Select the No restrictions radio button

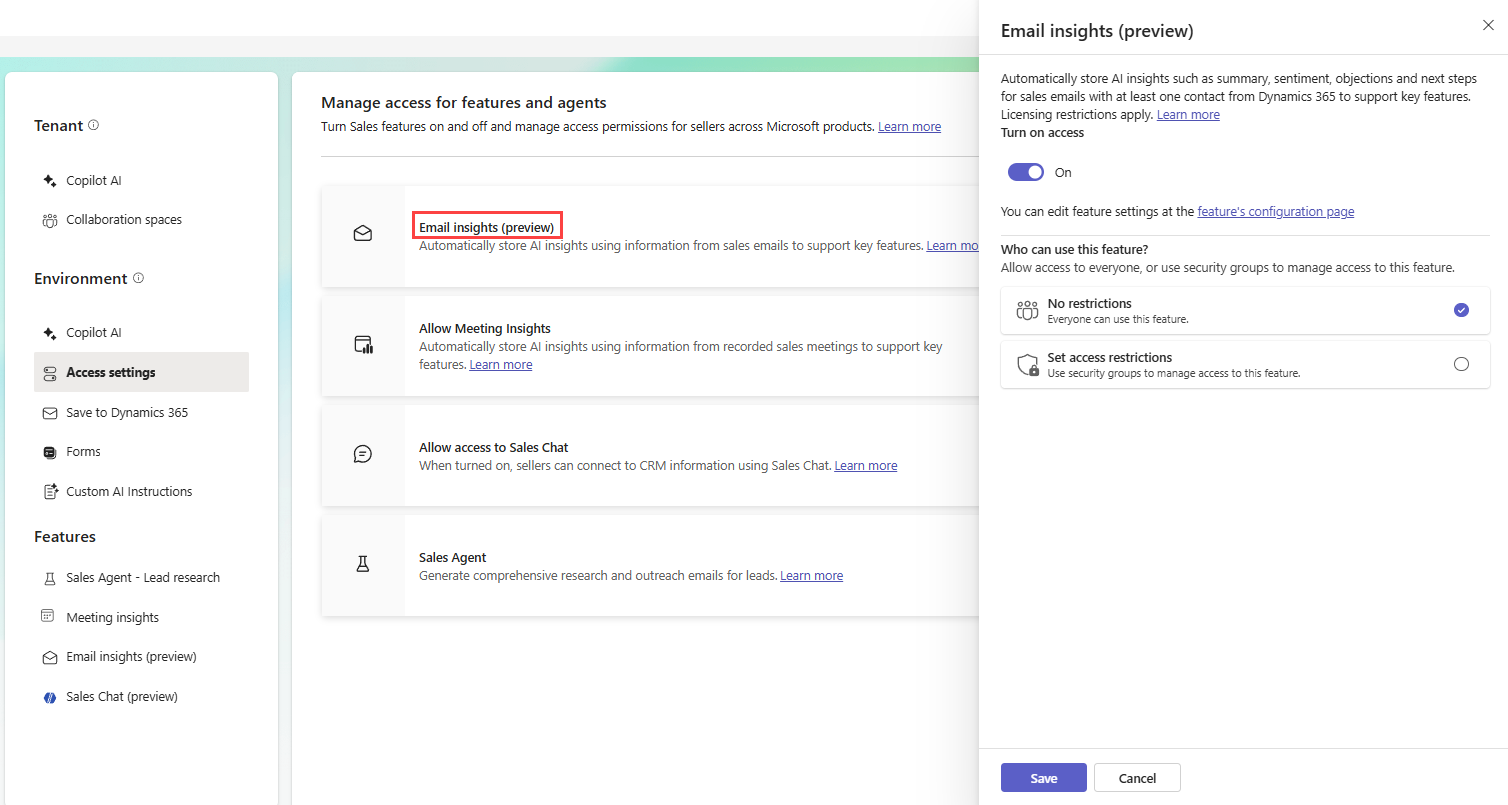(1461, 310)
